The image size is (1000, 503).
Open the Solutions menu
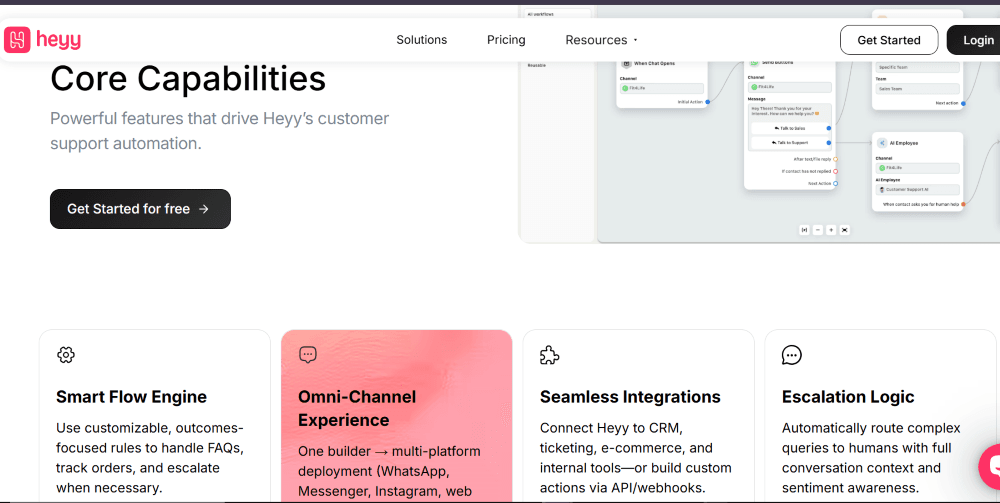click(x=422, y=40)
